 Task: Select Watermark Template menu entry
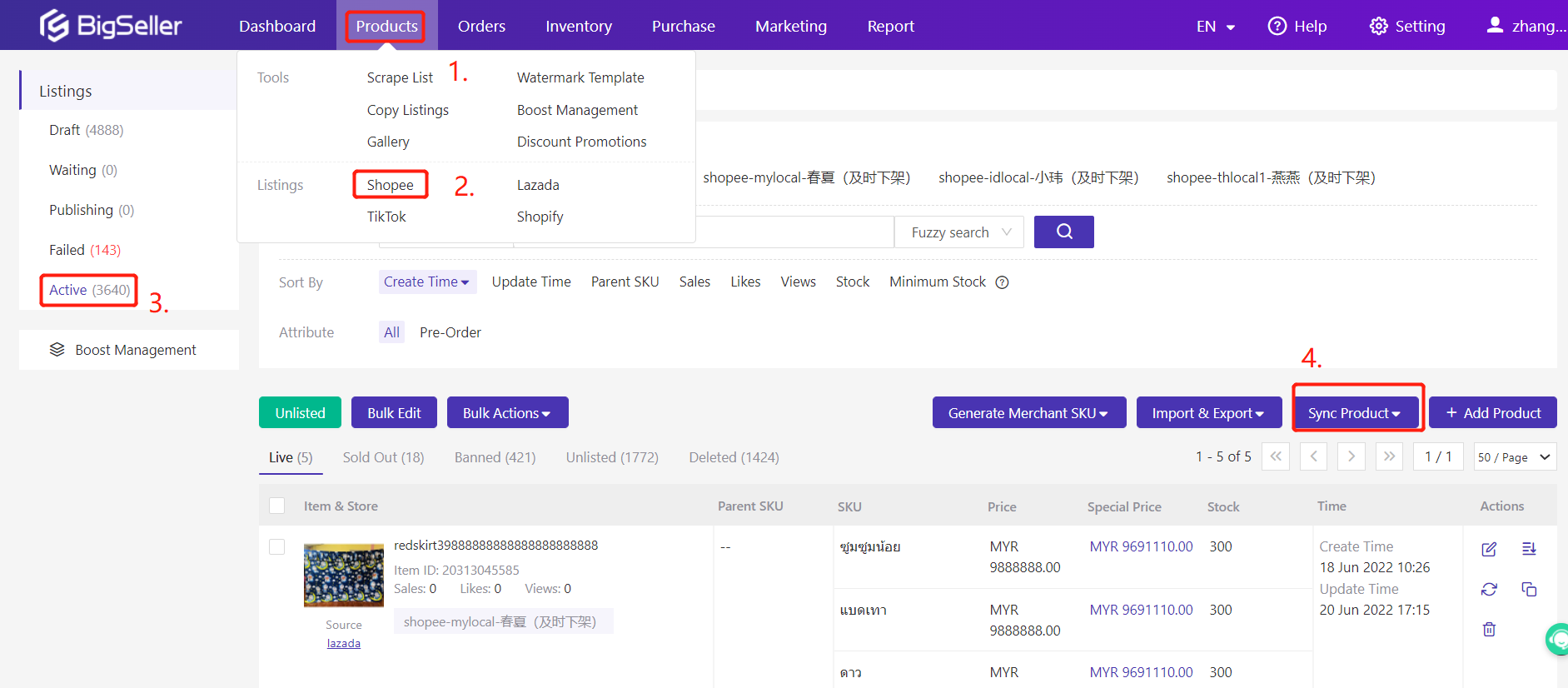coord(580,77)
